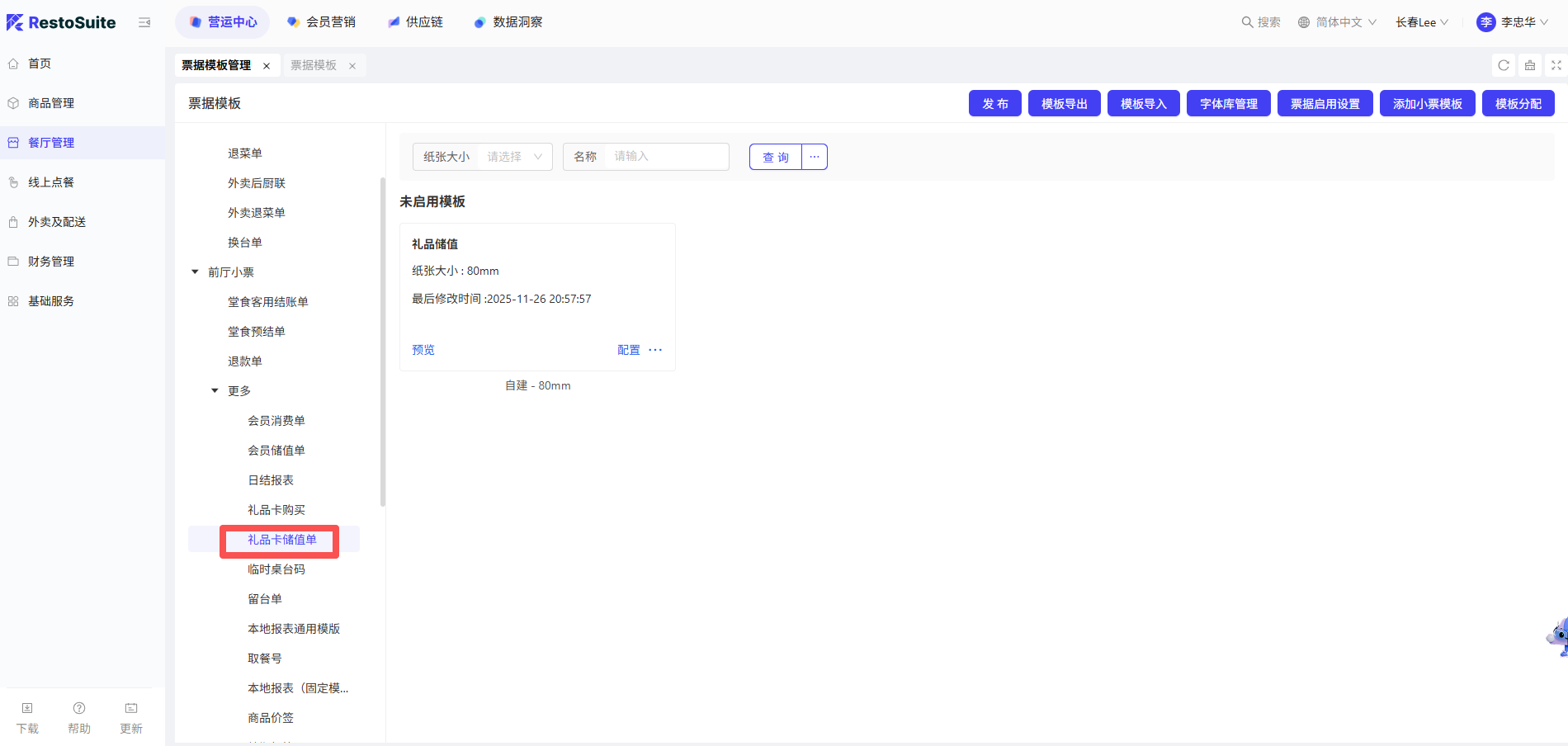
Task: Close the 票据模板管理 tab
Action: tap(267, 66)
